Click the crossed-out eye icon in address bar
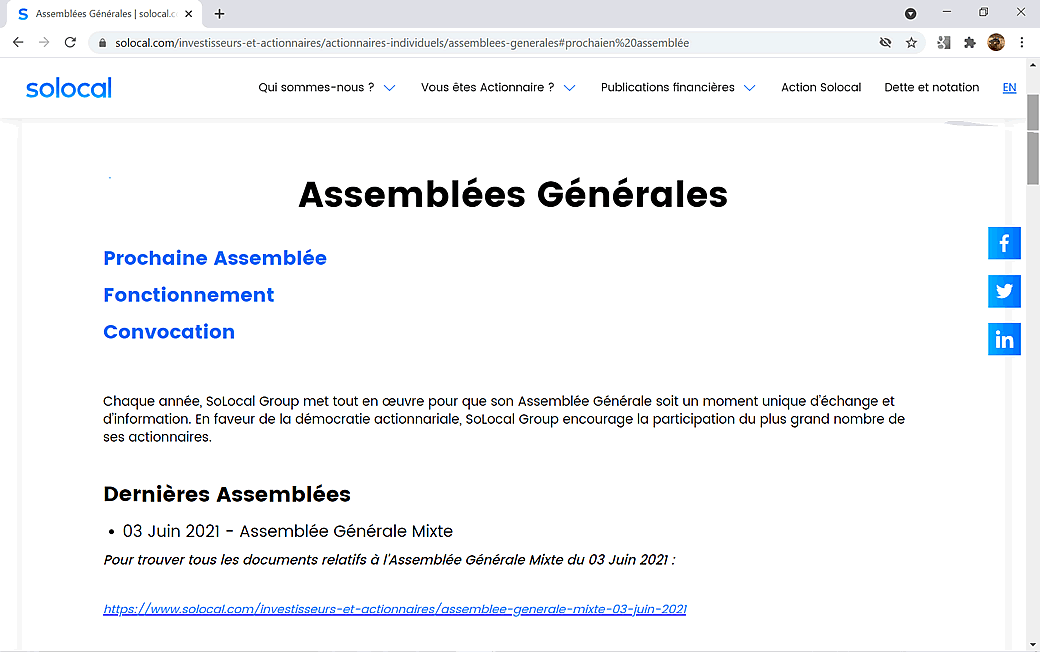The image size is (1040, 652). pos(885,43)
